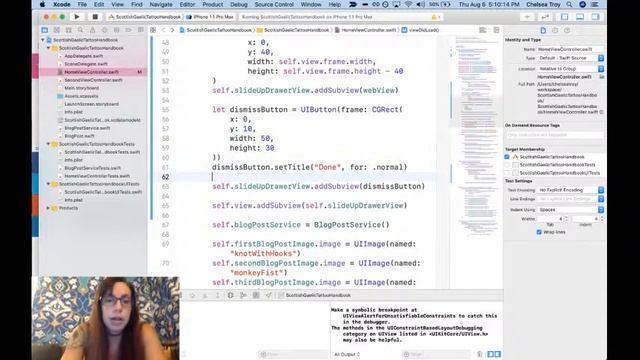The image size is (640, 360).
Task: Open the Navigate menu
Action: (x=161, y=4)
